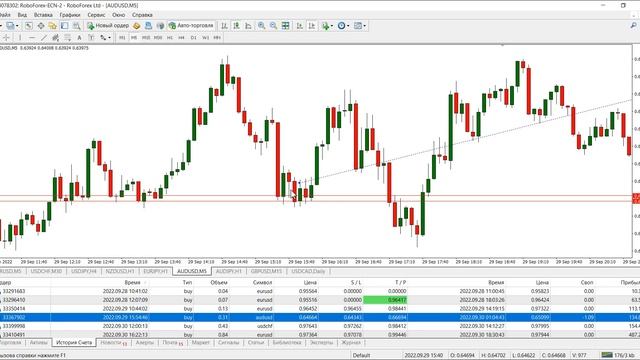This screenshot has width=640, height=360.
Task: Expand the Periods dropdown arrow
Action: (348, 26)
